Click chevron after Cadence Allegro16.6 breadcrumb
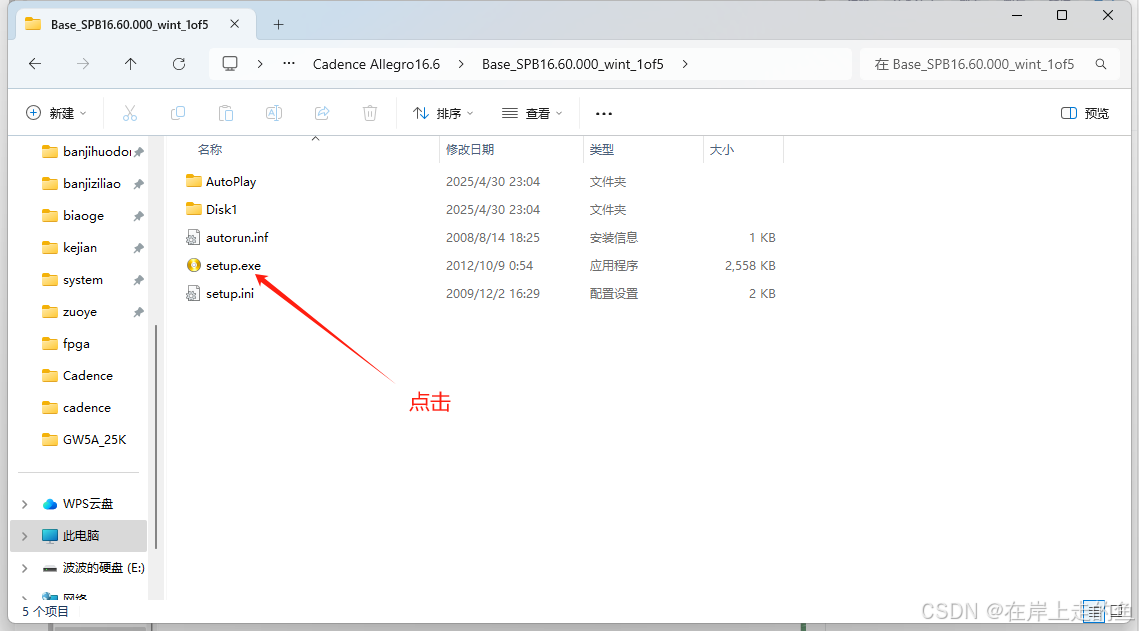The height and width of the screenshot is (631, 1139). coord(461,64)
